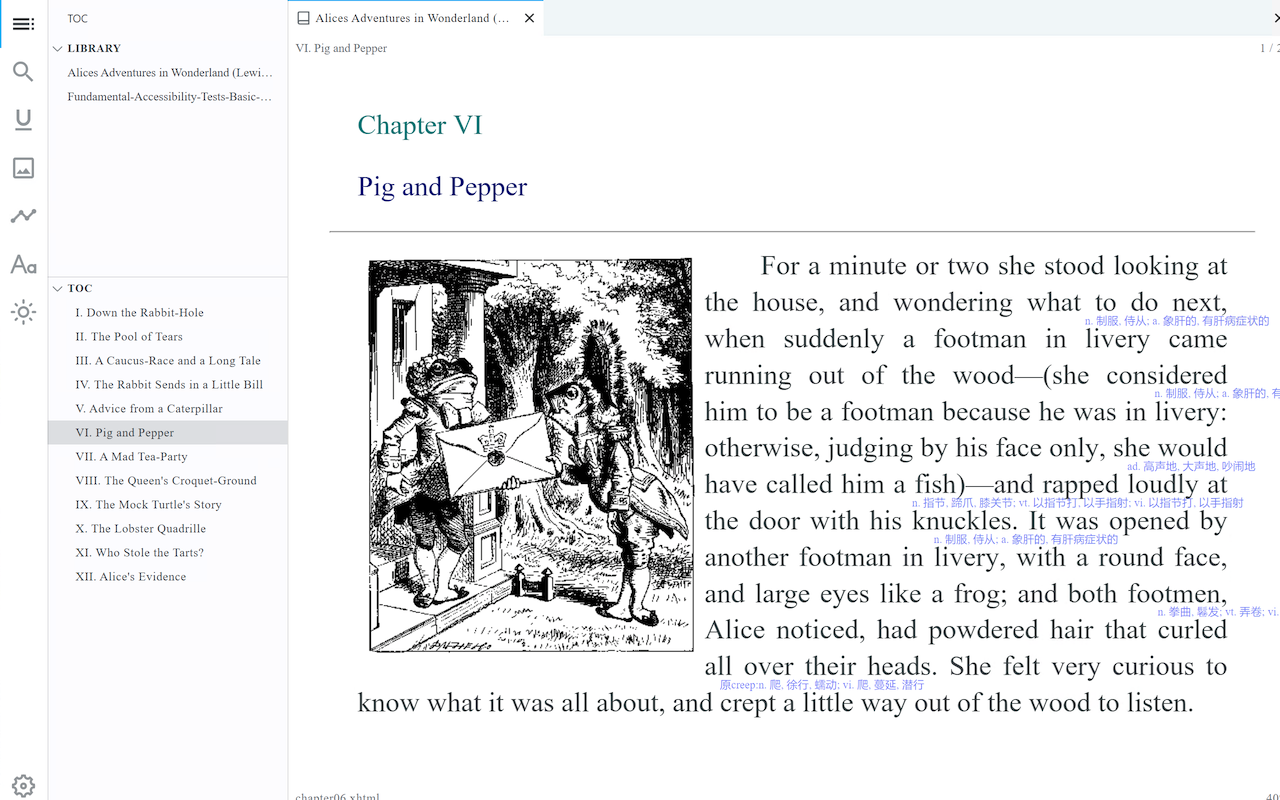Image resolution: width=1280 pixels, height=800 pixels.
Task: Go to chapter VII. A Mad Tea-Party
Action: (131, 457)
